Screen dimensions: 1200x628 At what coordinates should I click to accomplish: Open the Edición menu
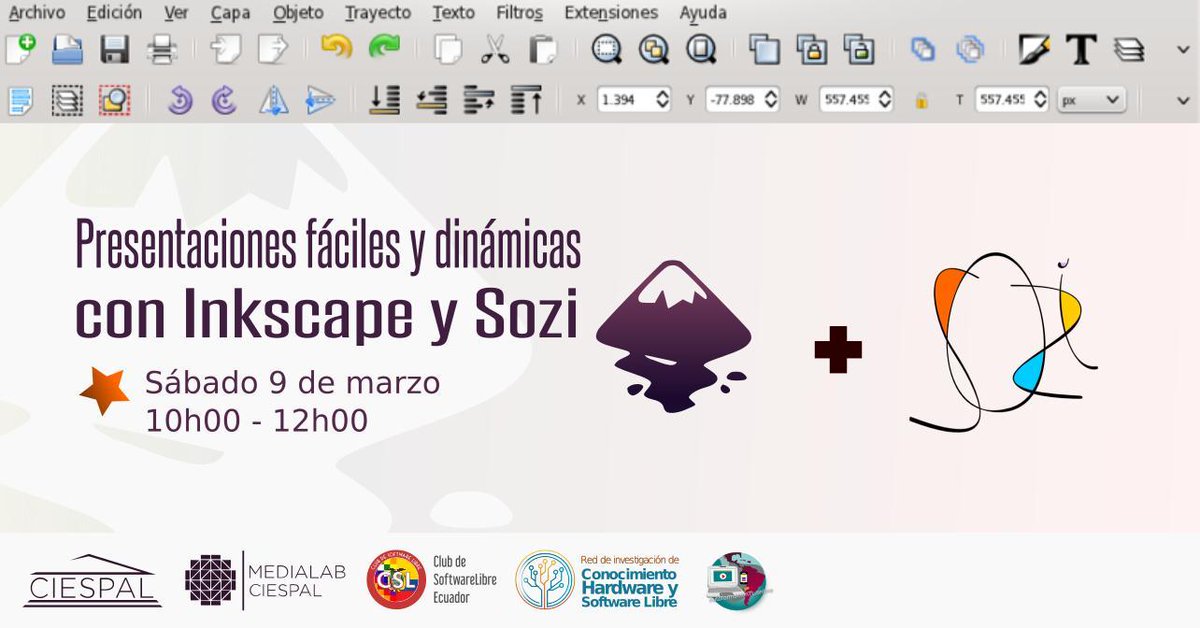114,13
